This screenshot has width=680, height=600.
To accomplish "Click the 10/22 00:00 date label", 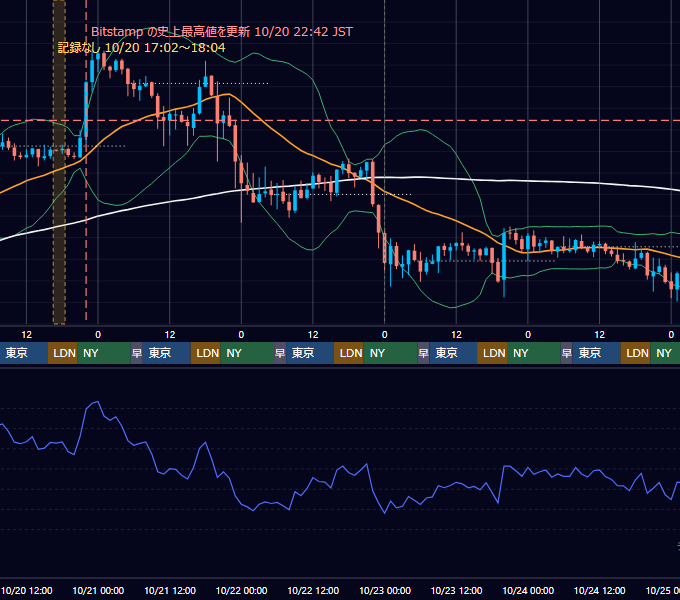I will (242, 590).
